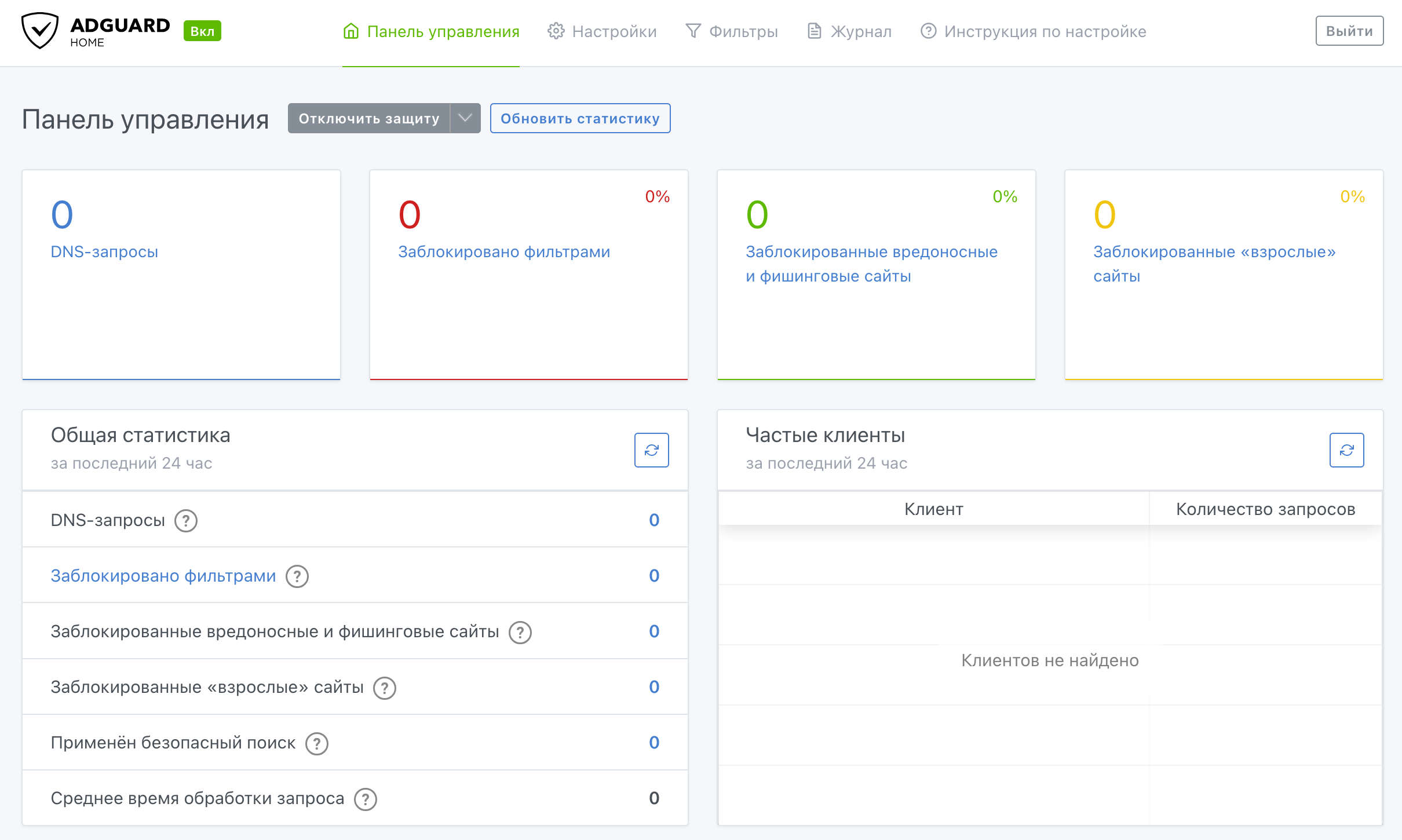Screen dimensions: 1402x840
Task: Click the refresh icon in Общая статистика panel
Action: click(x=651, y=450)
